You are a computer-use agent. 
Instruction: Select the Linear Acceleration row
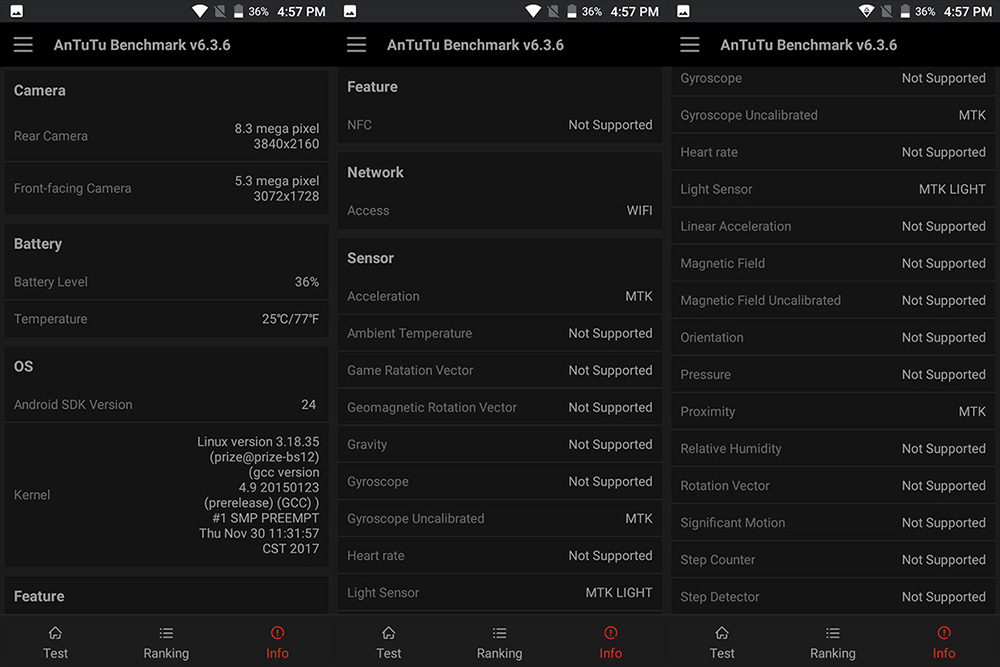[x=833, y=226]
